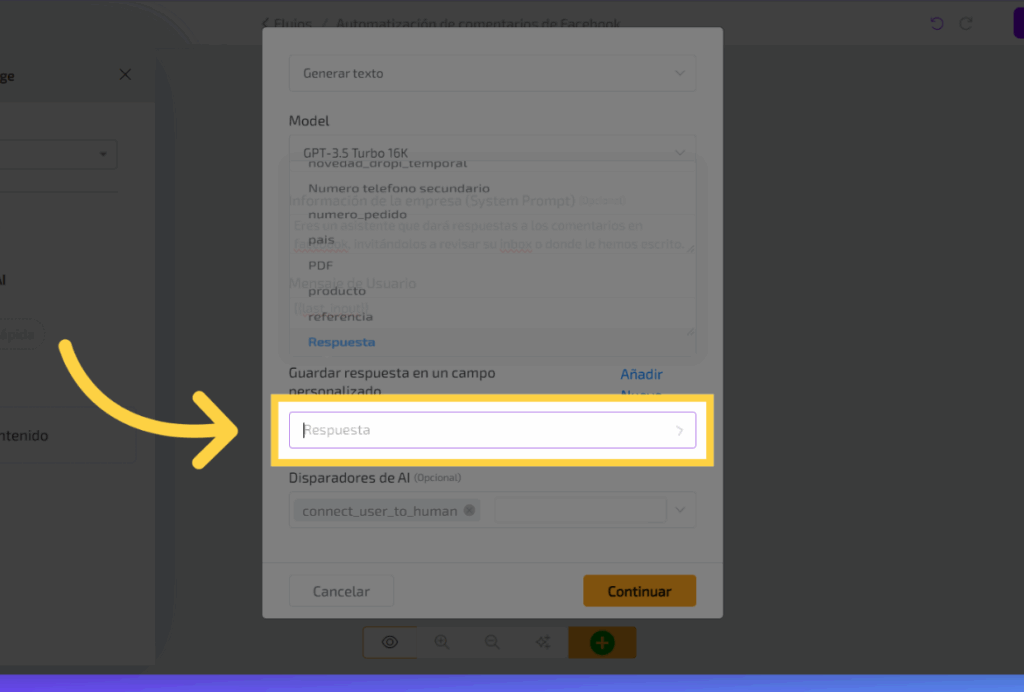Select the PDF option in list
1024x692 pixels.
click(321, 265)
